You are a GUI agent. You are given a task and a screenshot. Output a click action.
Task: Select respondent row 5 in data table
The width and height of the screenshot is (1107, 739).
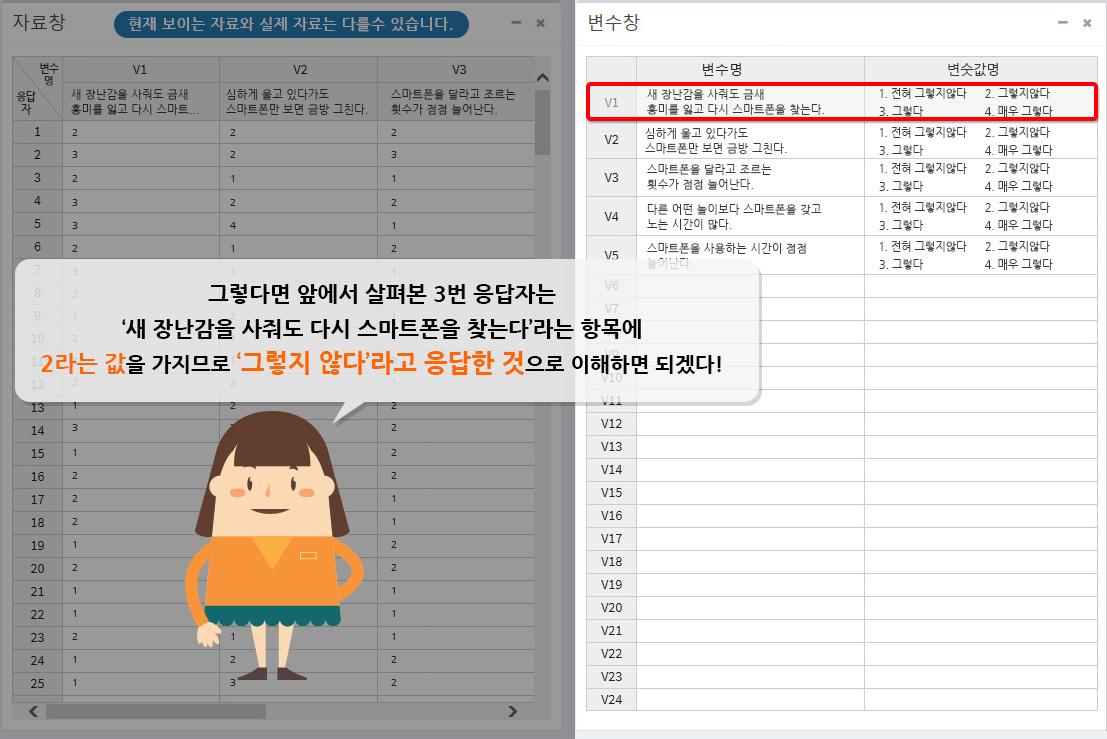(273, 224)
